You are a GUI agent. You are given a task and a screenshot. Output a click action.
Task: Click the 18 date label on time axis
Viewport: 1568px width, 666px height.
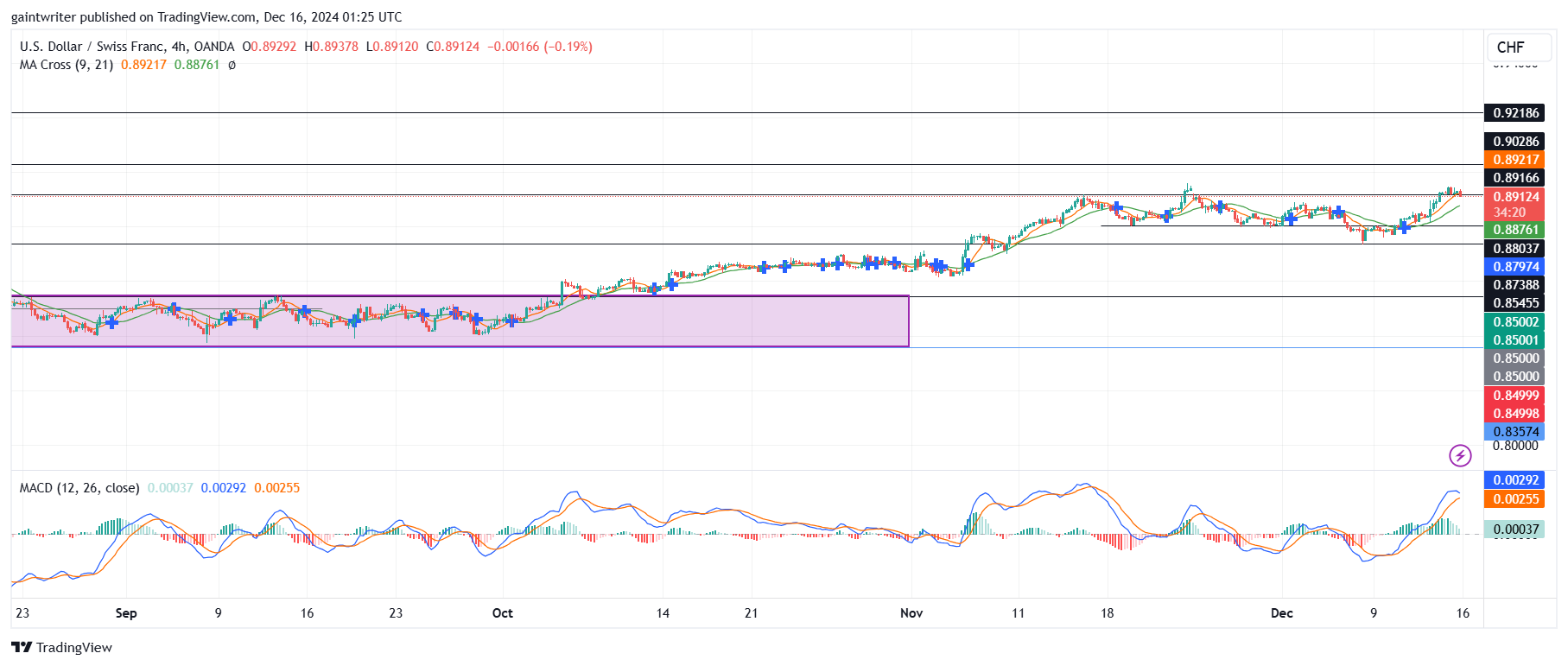[1107, 613]
